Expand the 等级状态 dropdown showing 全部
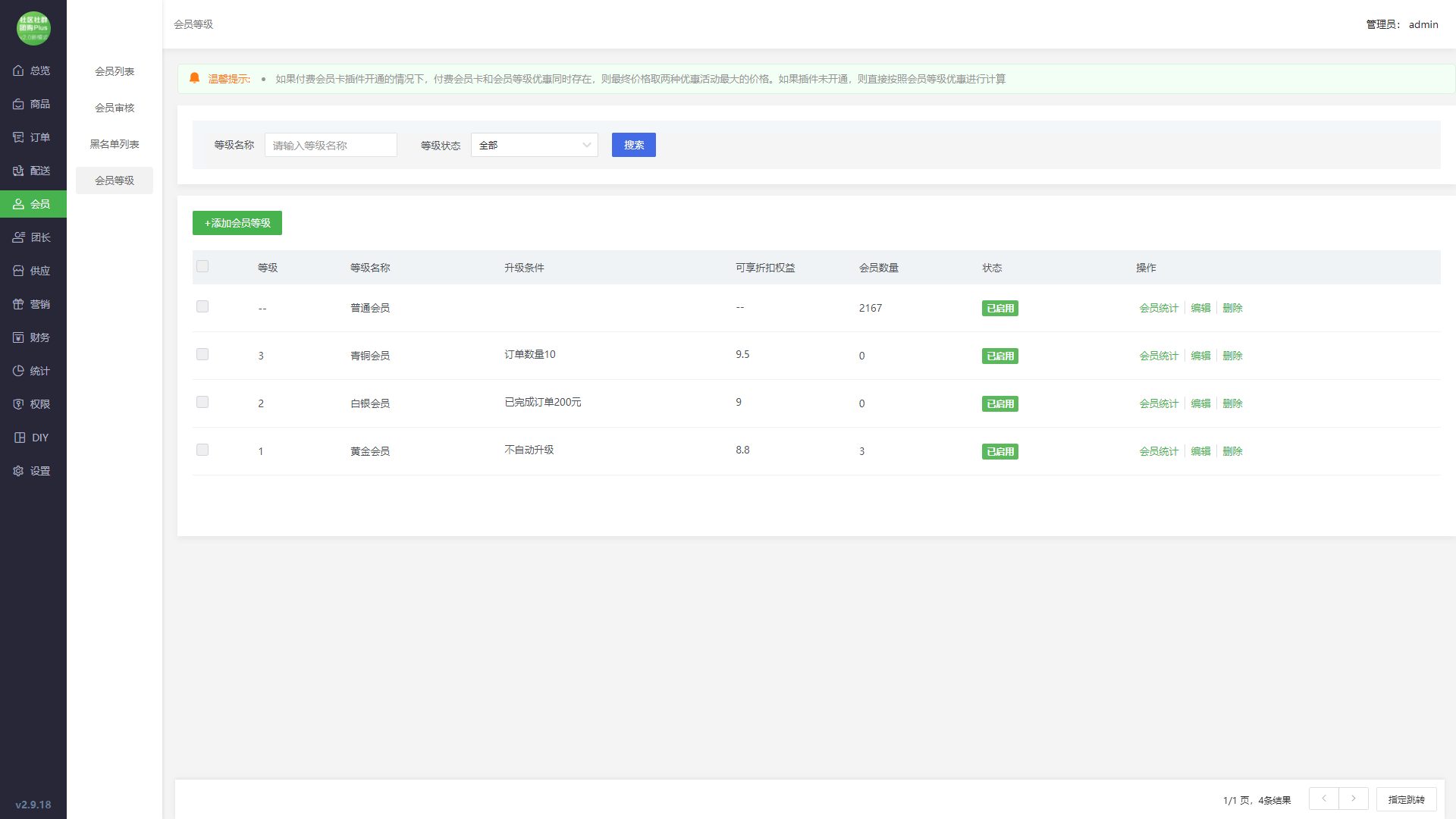The height and width of the screenshot is (819, 1456). coord(534,145)
